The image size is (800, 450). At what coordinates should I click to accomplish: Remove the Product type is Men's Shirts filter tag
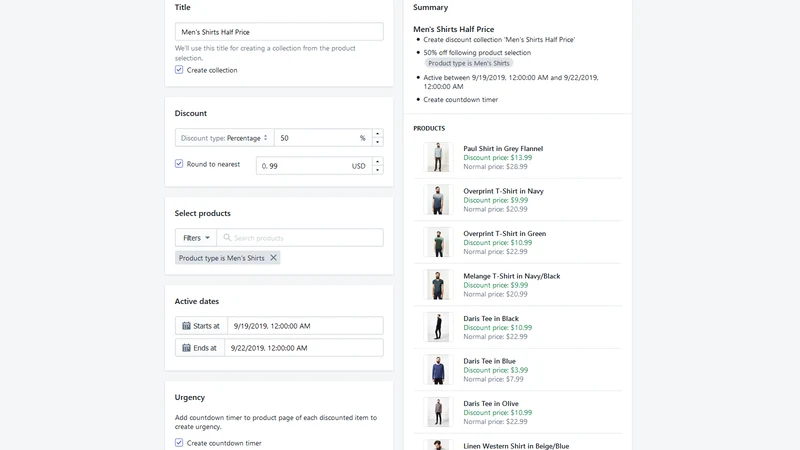(273, 258)
